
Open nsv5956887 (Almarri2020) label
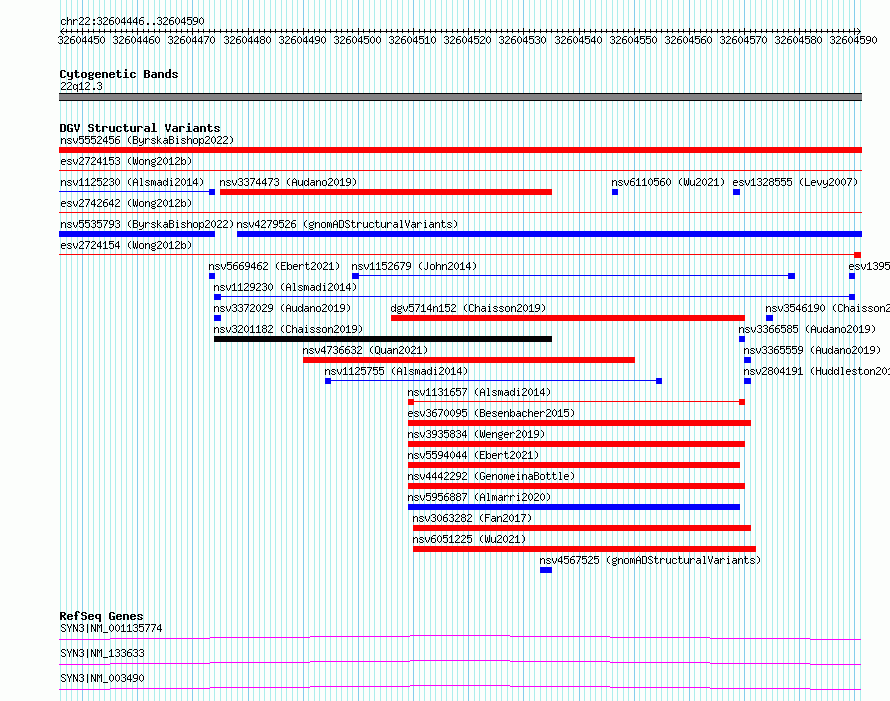click(x=479, y=497)
